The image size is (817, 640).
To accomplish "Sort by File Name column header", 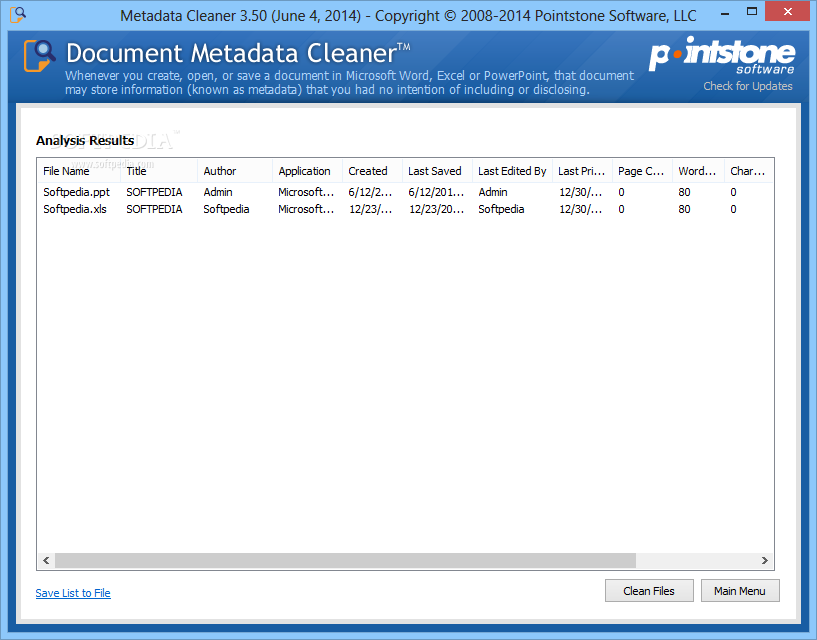I will click(79, 171).
